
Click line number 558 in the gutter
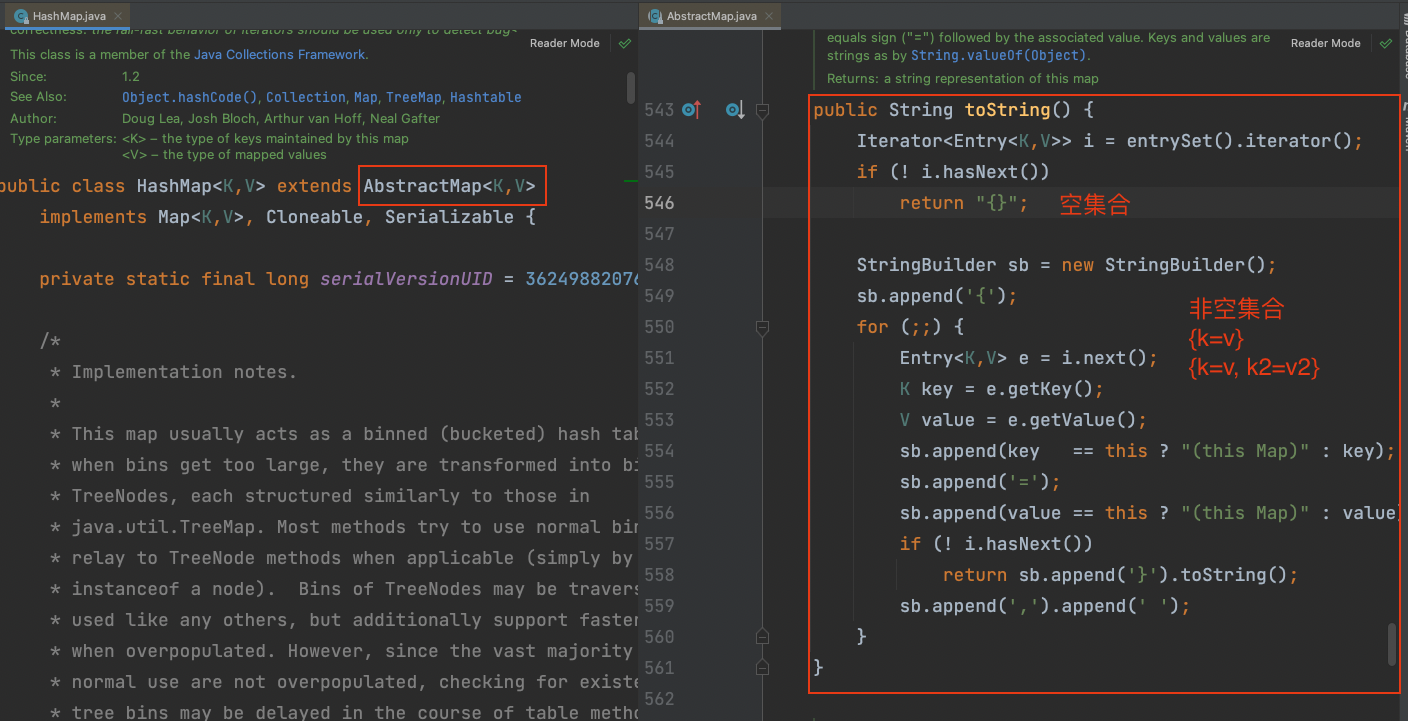pos(659,575)
